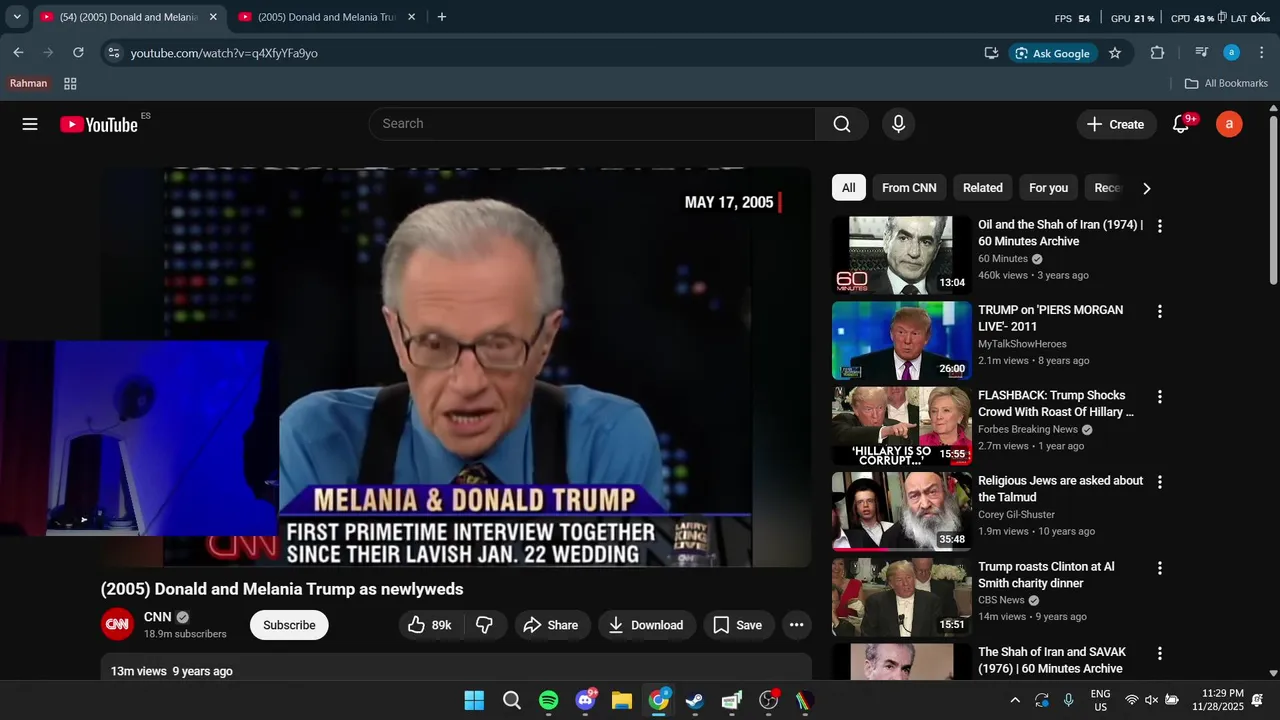The height and width of the screenshot is (720, 1280).
Task: Open tab groups grid icon in bookmarks bar
Action: 70,83
